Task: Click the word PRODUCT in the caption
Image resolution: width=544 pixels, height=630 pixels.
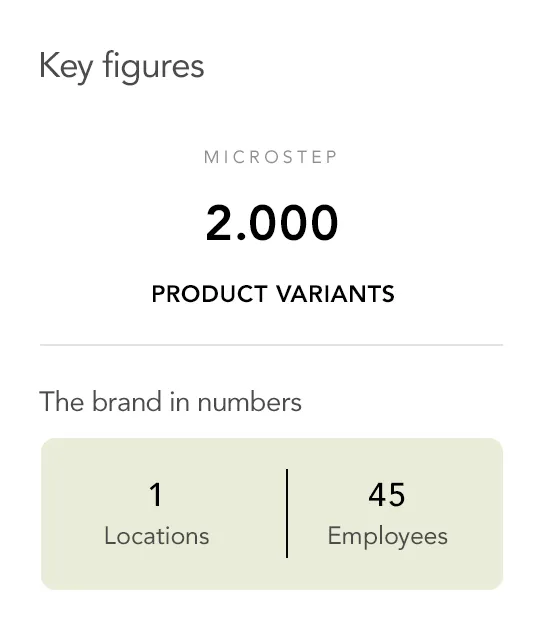Action: (x=209, y=294)
